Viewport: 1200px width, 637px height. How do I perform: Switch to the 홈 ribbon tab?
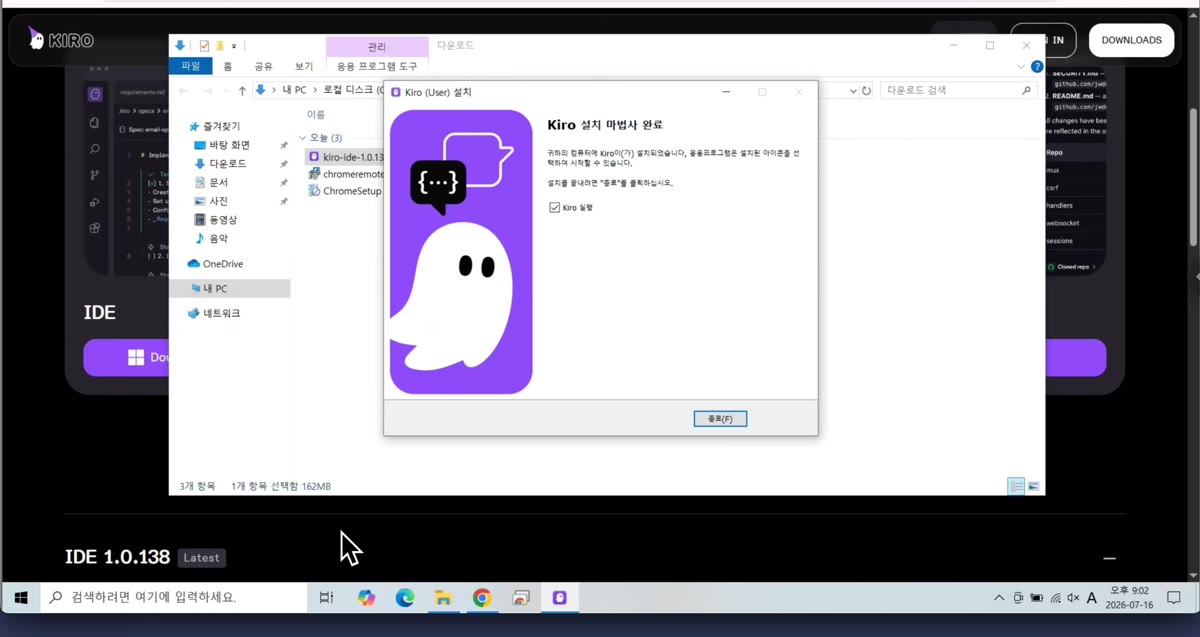(228, 66)
